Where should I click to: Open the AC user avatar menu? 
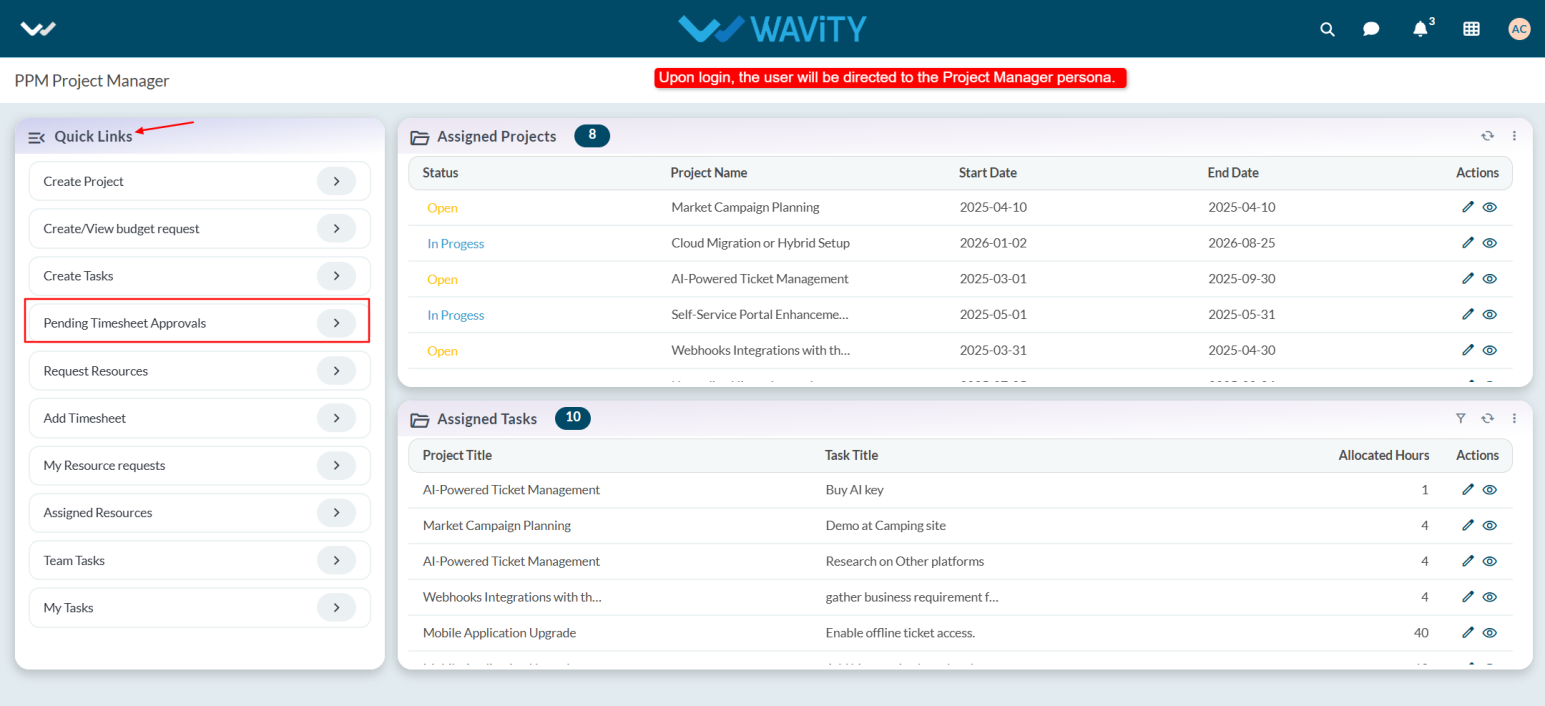1519,29
